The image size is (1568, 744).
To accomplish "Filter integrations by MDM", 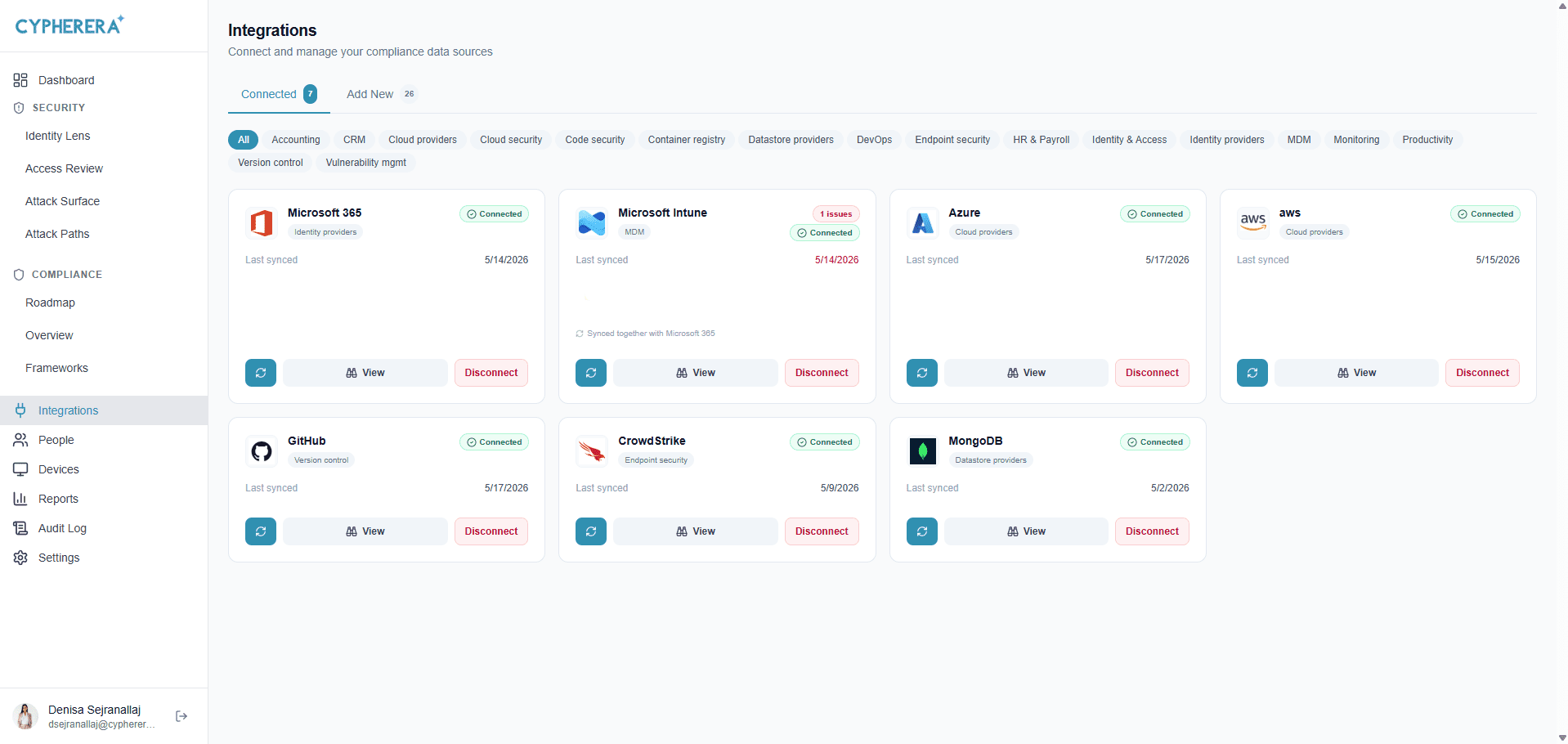I will 1299,140.
